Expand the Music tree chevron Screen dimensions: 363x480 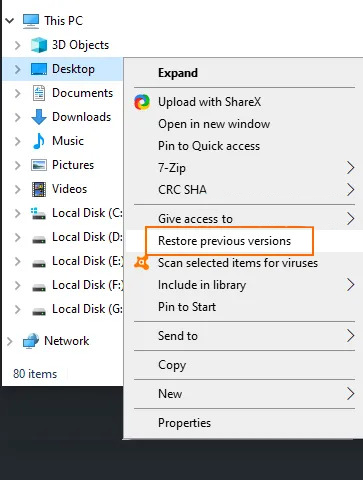click(x=18, y=141)
